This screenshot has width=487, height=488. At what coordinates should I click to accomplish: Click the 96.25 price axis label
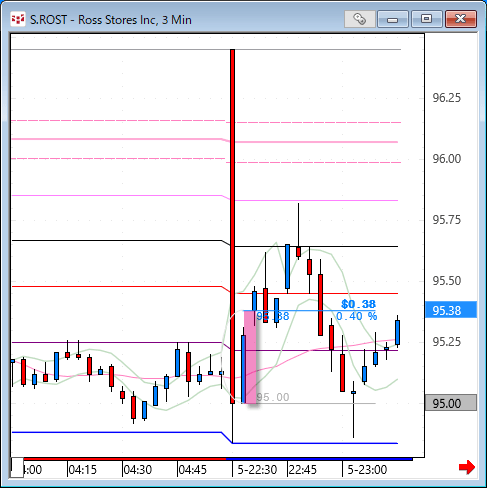[447, 98]
